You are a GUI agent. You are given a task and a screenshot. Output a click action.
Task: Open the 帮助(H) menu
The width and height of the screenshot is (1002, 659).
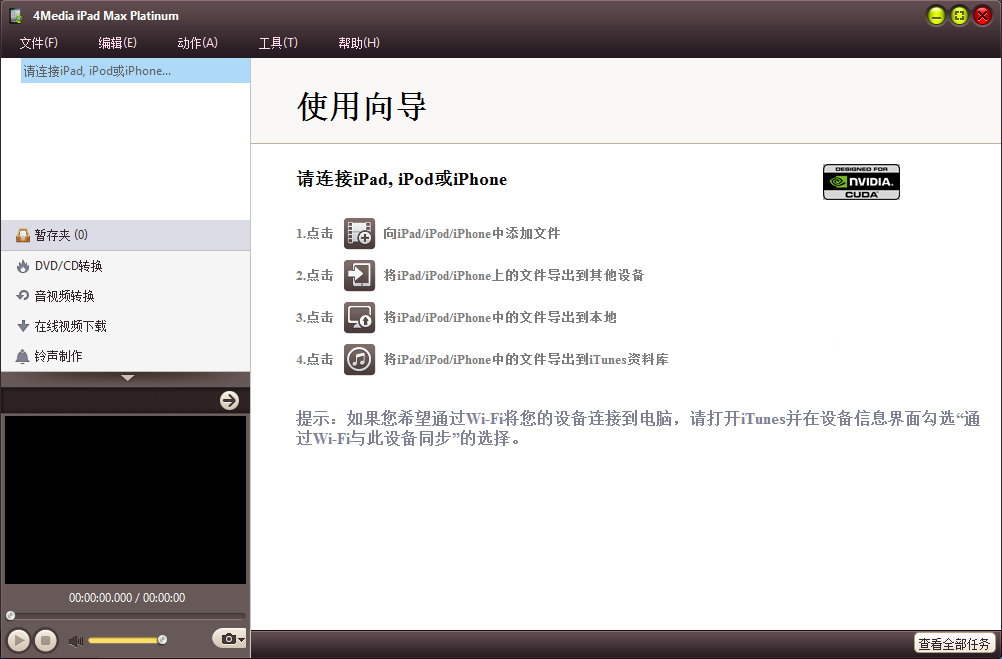click(x=358, y=43)
